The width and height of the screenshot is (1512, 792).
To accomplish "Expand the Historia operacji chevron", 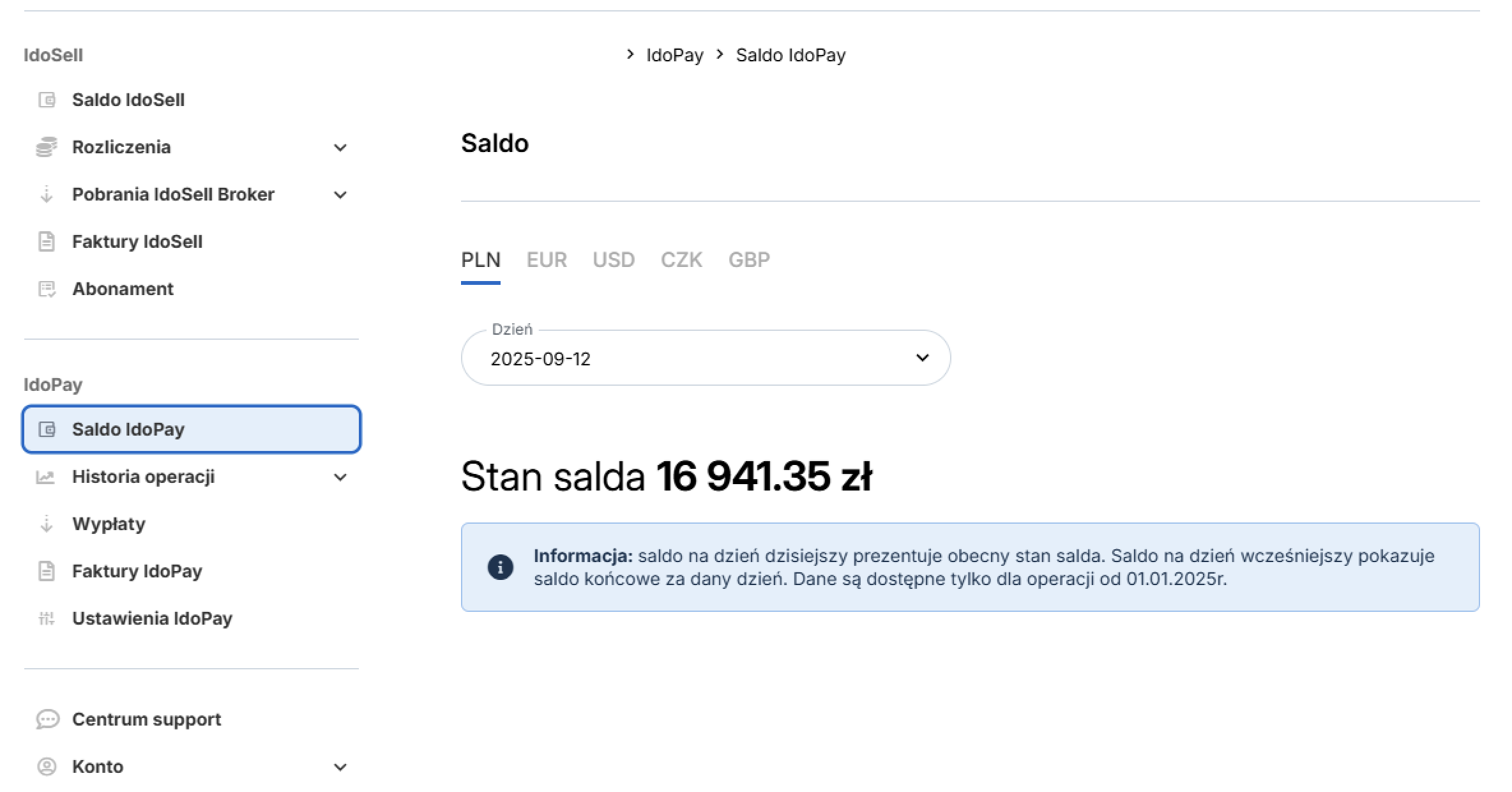I will coord(340,477).
